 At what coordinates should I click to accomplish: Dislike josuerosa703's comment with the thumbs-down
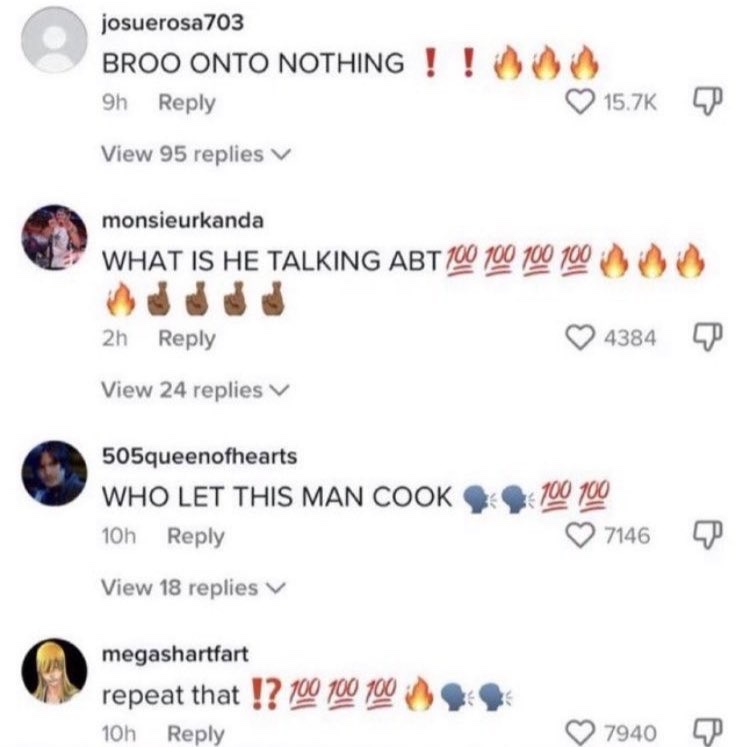707,101
